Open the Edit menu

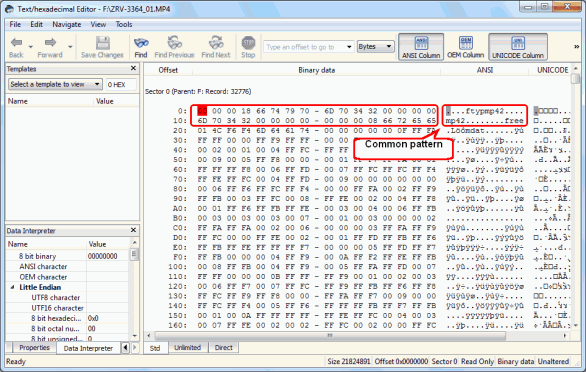coord(36,24)
